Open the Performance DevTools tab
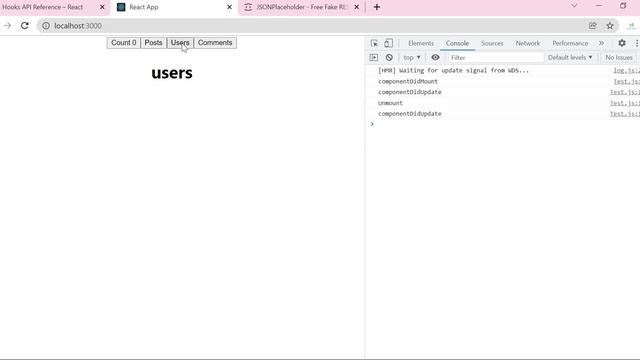Screen dimensions: 640x360 [x=570, y=43]
